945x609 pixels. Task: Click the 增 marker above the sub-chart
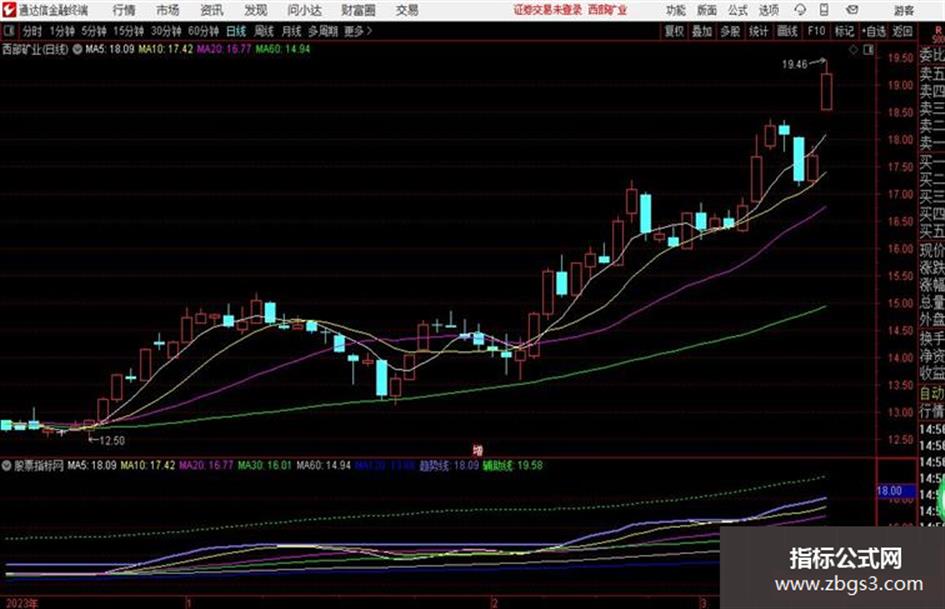477,450
